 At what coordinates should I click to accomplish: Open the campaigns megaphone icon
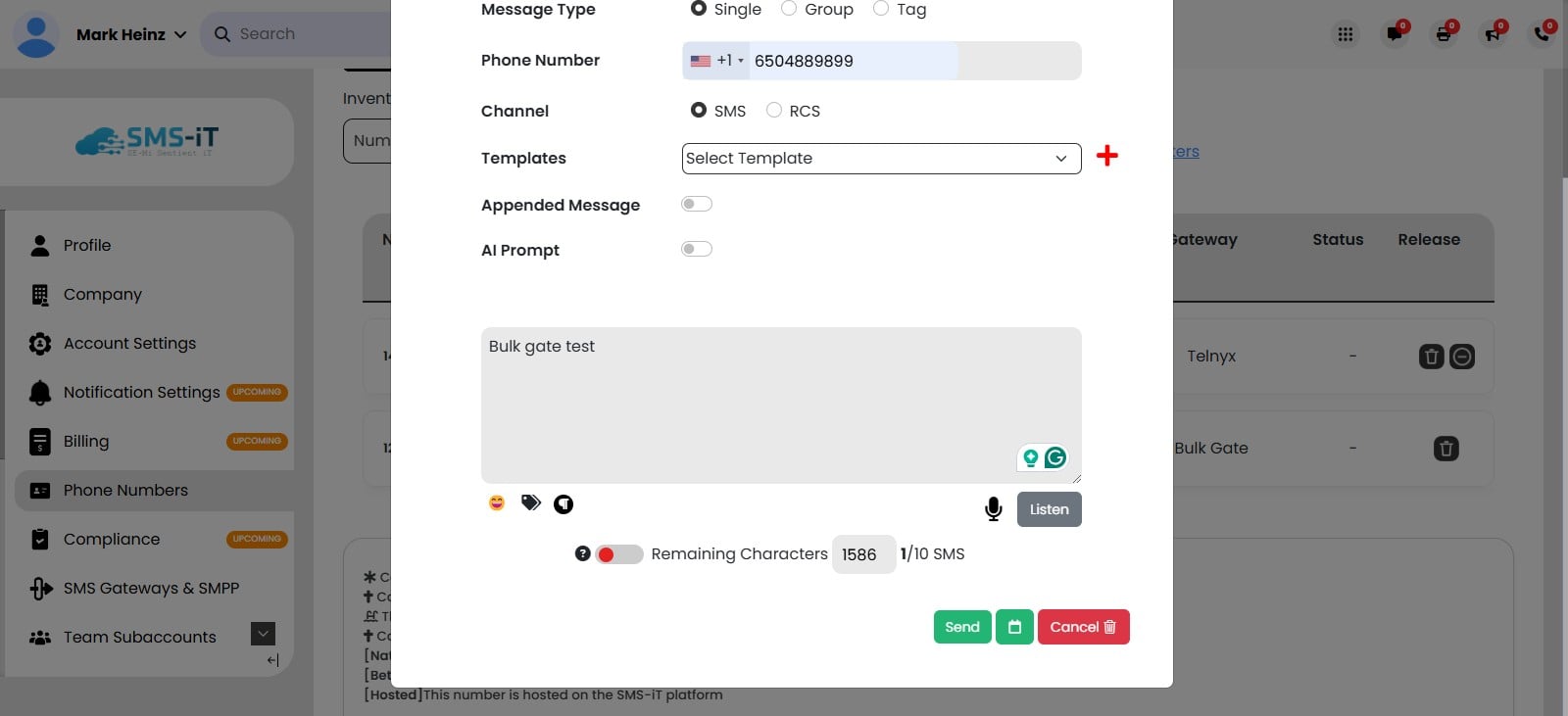(x=1492, y=34)
